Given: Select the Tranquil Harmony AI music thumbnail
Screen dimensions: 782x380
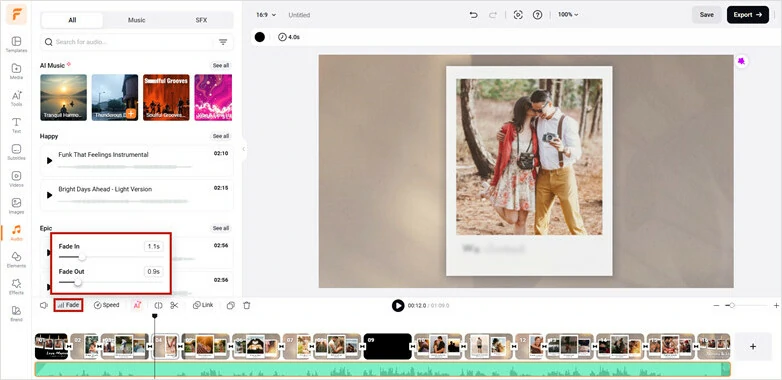Looking at the screenshot, I should click(63, 97).
